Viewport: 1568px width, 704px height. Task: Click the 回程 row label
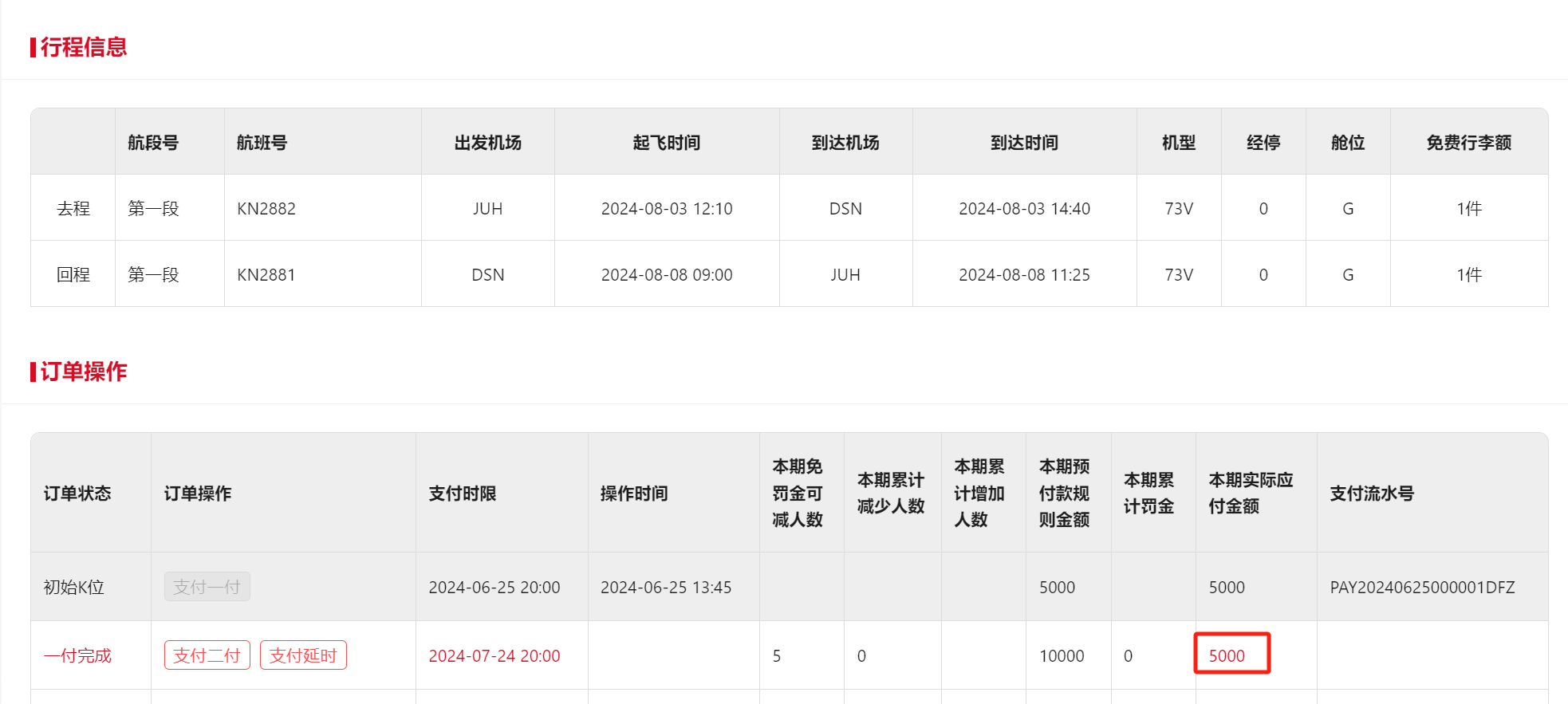point(73,275)
